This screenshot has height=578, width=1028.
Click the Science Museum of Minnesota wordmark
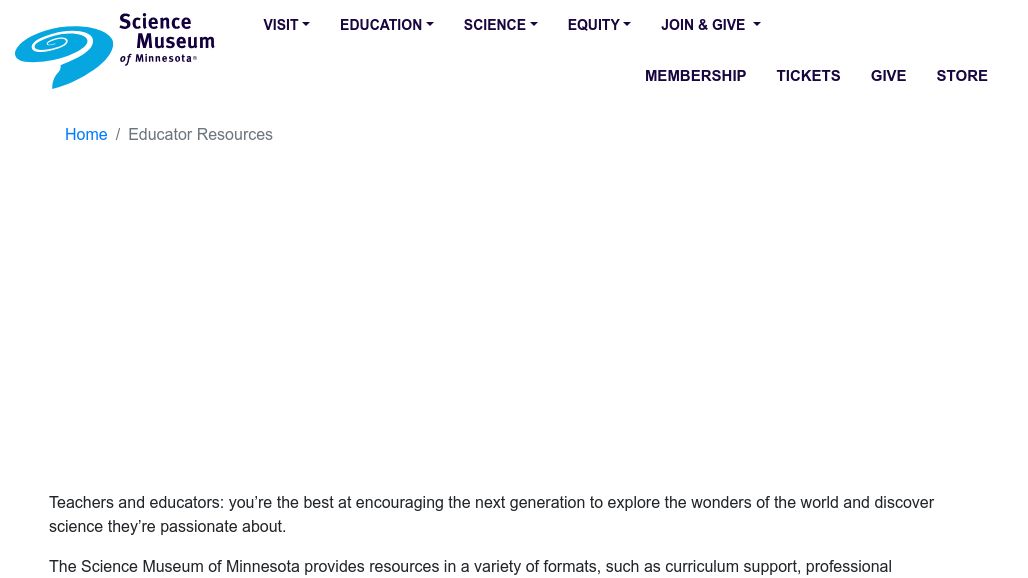click(167, 39)
